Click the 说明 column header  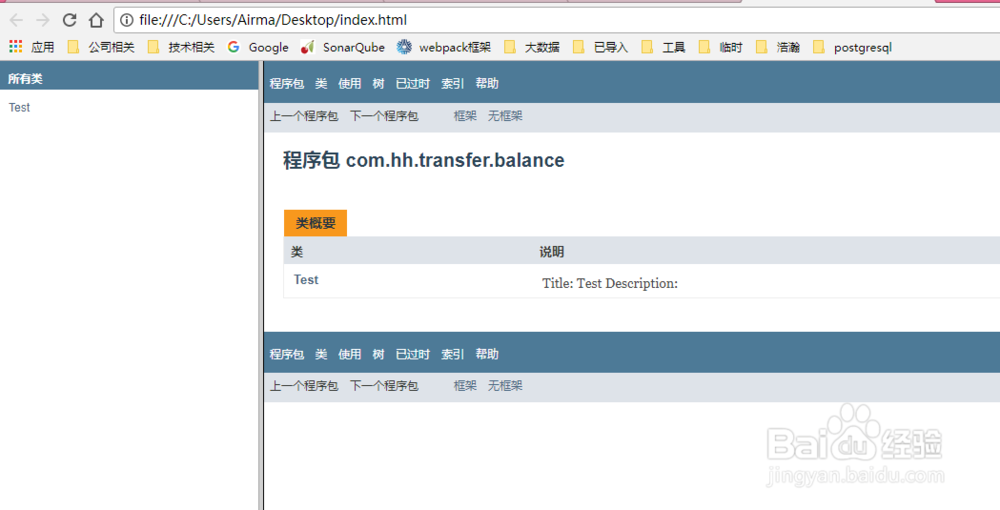(552, 252)
